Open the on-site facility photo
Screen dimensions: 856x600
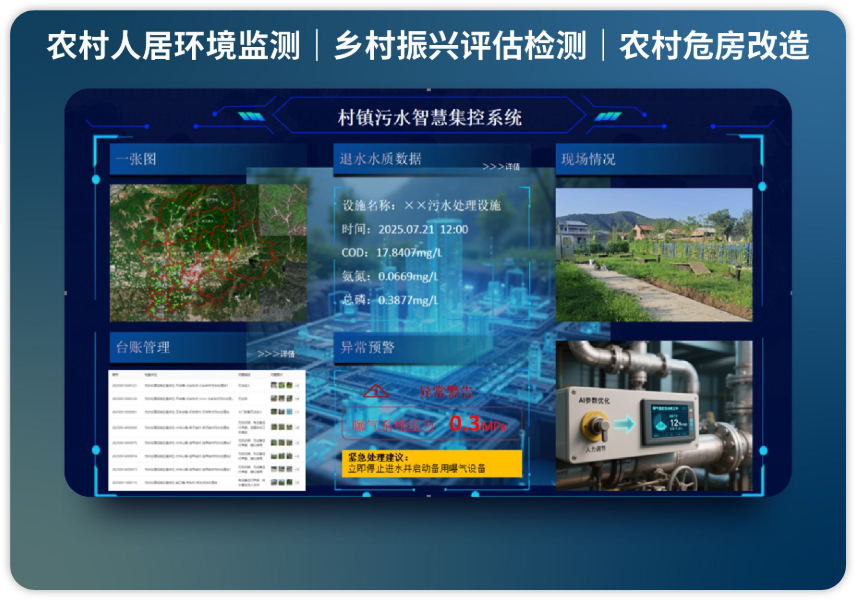pos(653,255)
